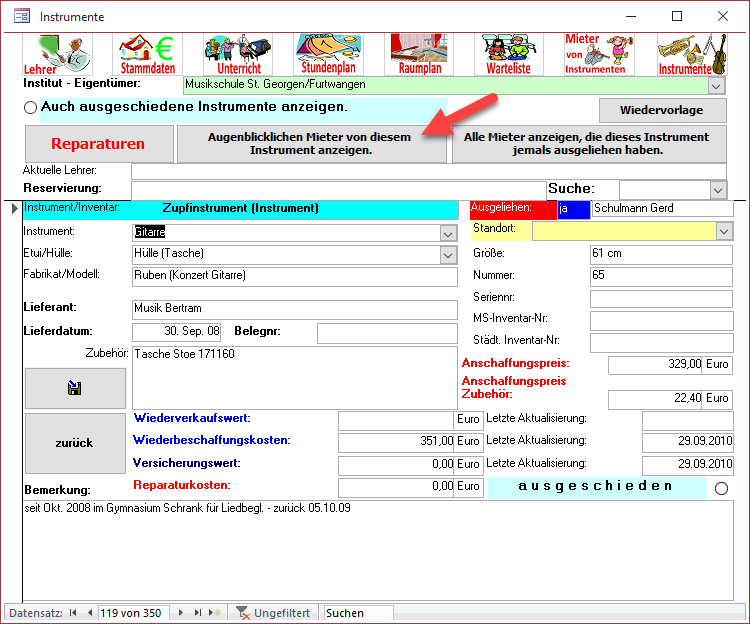Toggle the 'ausgeschieden' radio button
Image resolution: width=750 pixels, height=624 pixels.
[722, 488]
